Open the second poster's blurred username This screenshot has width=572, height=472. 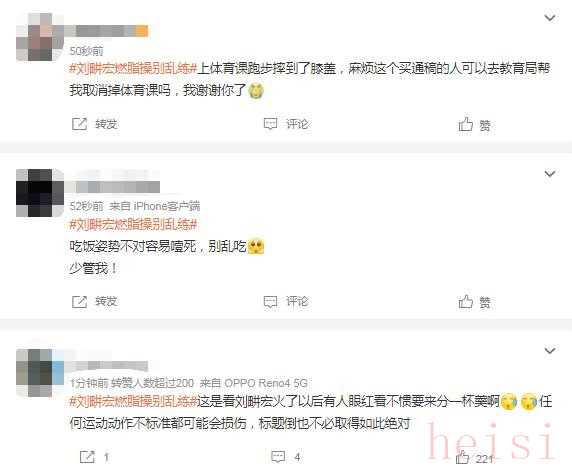pos(115,187)
